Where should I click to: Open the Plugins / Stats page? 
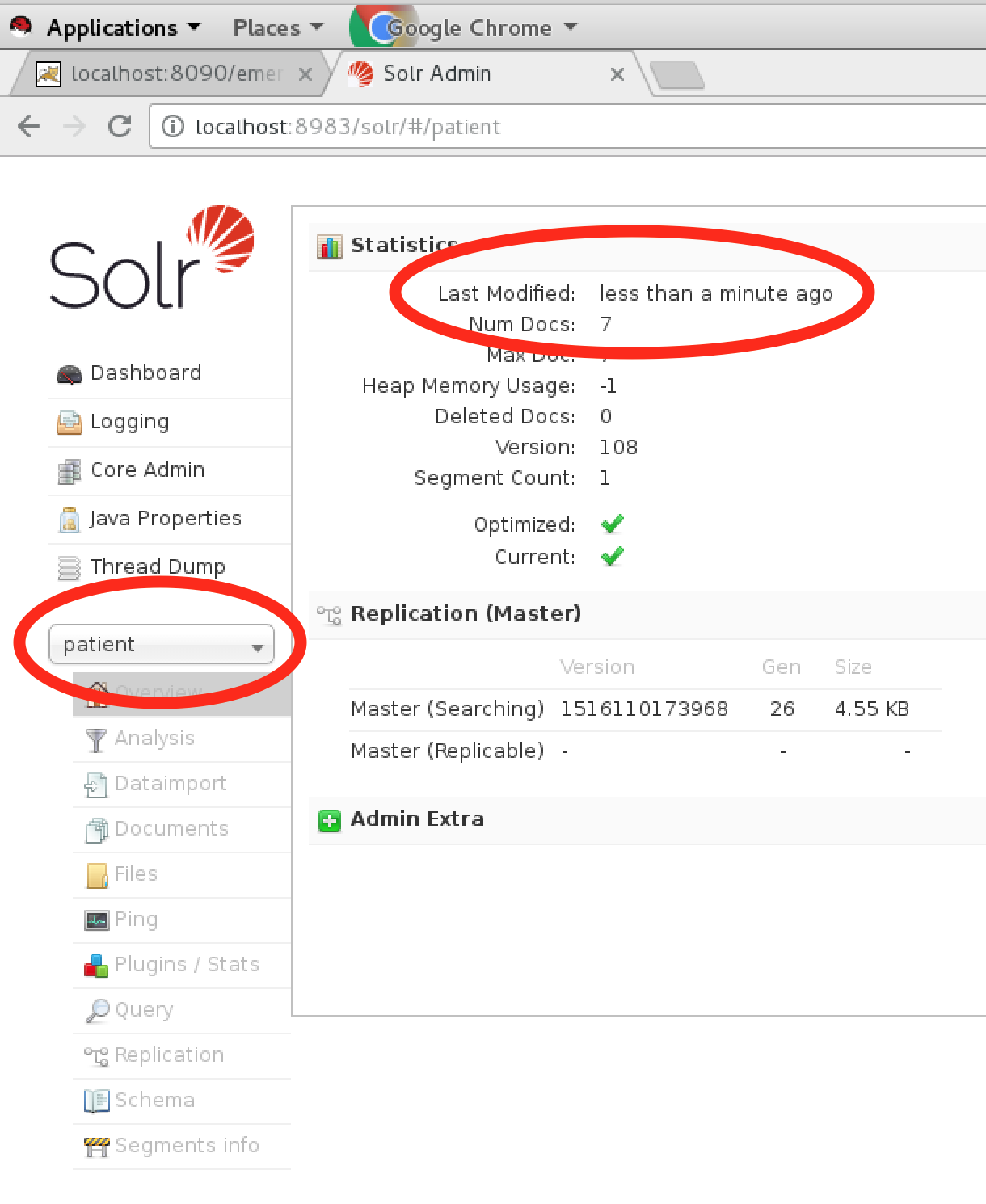click(187, 965)
